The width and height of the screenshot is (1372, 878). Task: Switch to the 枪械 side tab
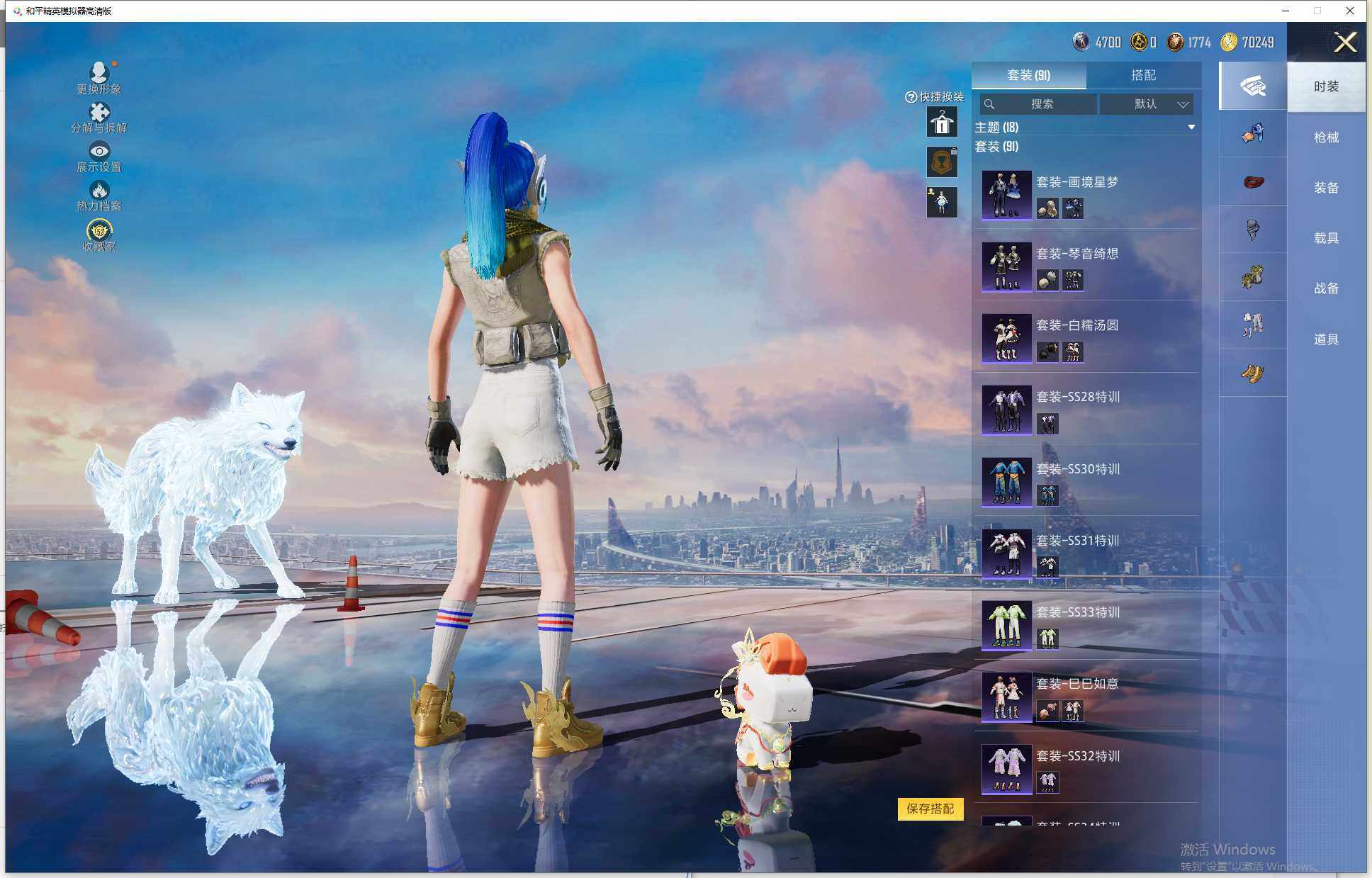click(x=1326, y=137)
